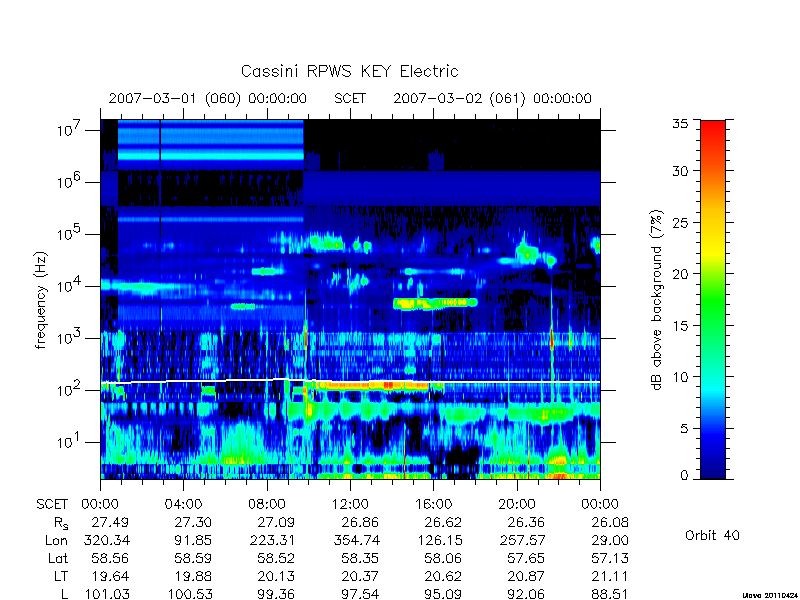Click the Uiowa 20110424 stamp text

pyautogui.click(x=770, y=595)
